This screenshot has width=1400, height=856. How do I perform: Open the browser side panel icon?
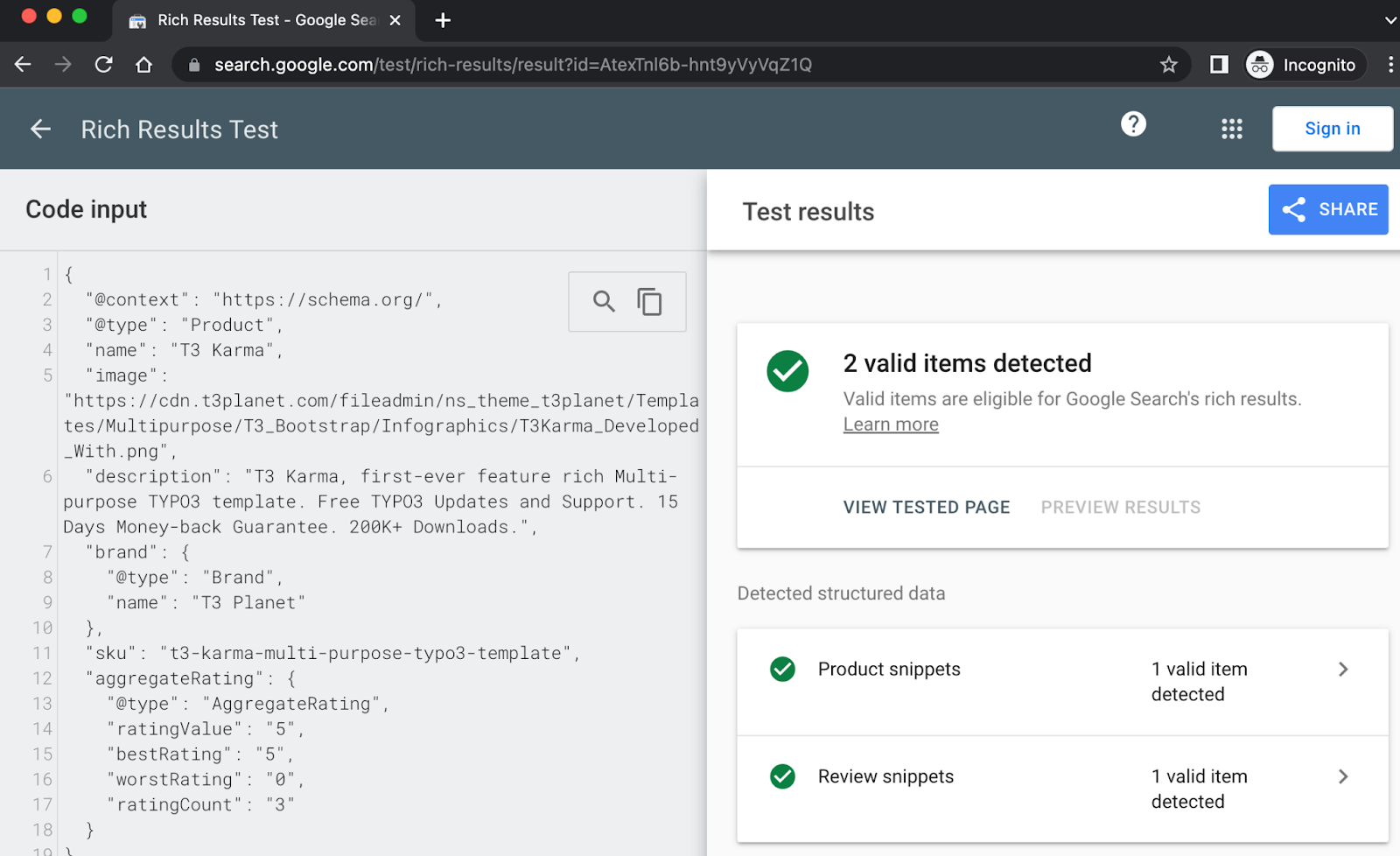(1218, 64)
